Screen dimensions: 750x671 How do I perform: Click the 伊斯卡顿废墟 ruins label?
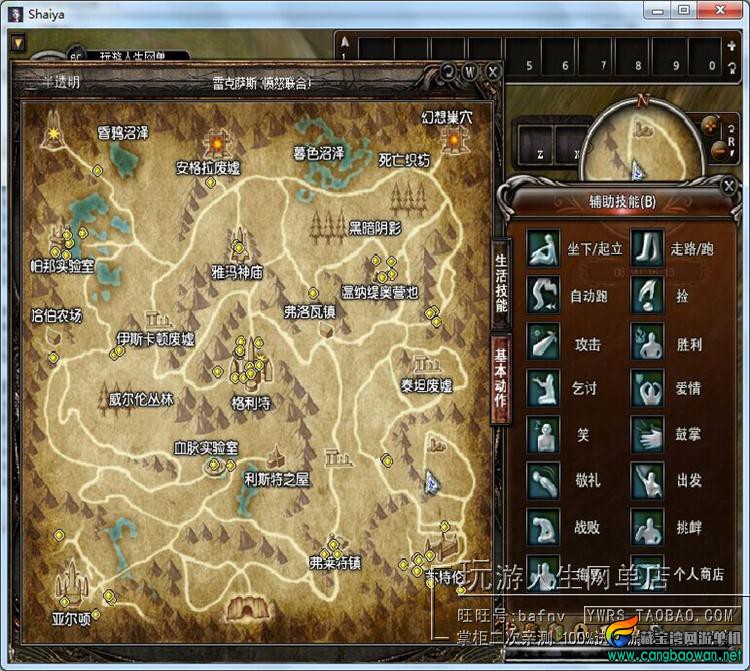(155, 339)
